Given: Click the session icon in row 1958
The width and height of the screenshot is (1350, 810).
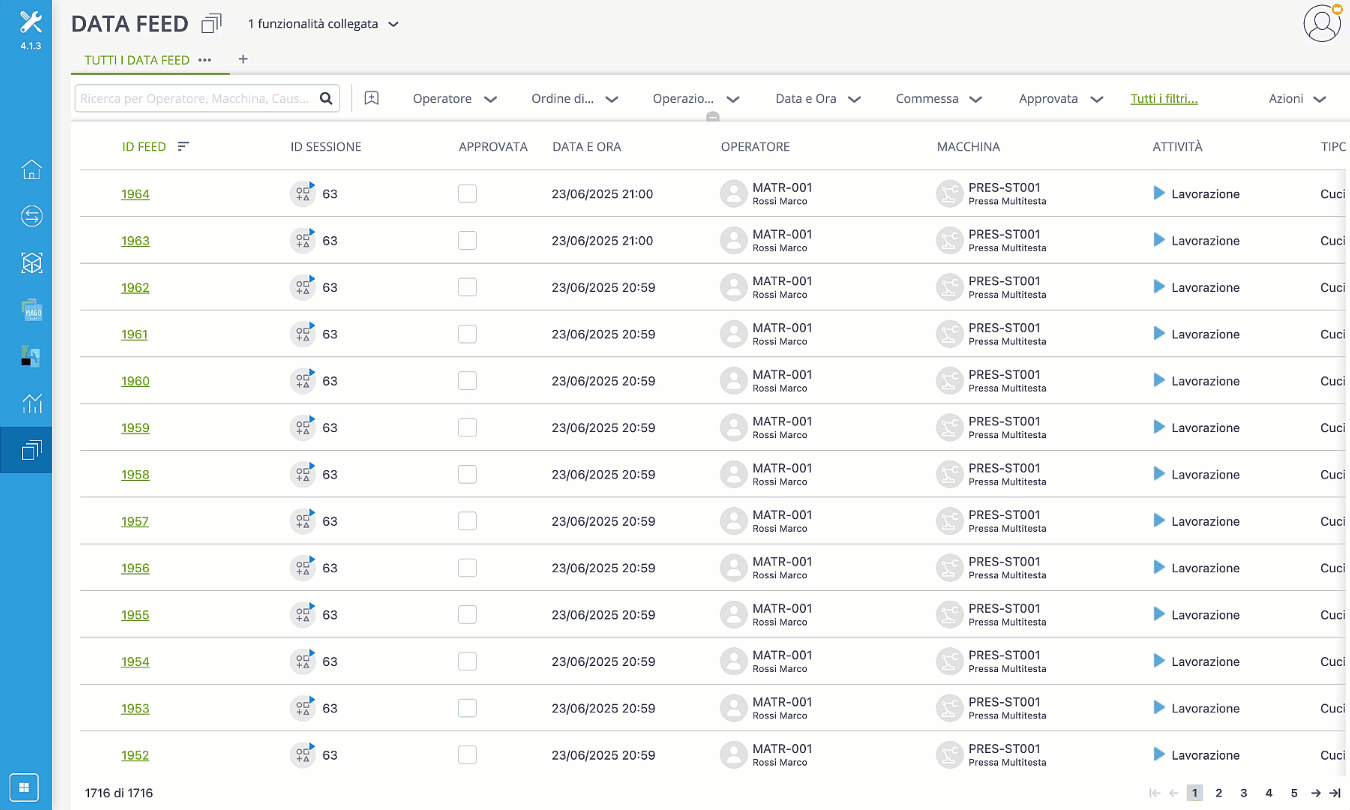Looking at the screenshot, I should click(302, 474).
